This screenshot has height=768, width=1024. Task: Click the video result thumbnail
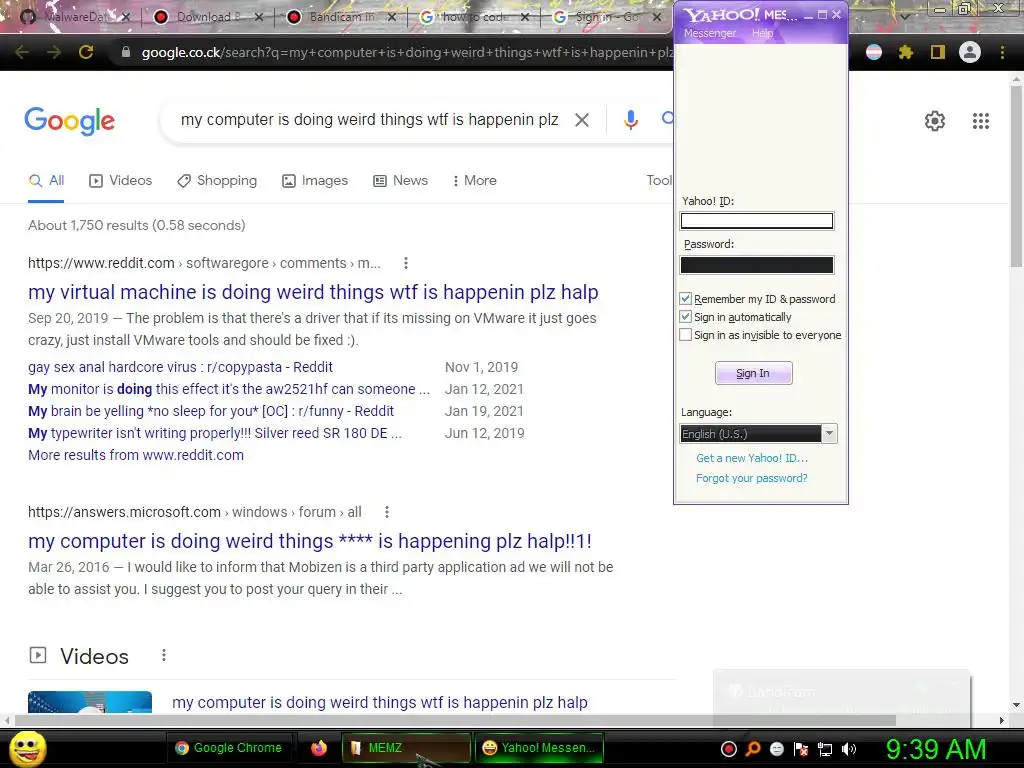[90, 702]
